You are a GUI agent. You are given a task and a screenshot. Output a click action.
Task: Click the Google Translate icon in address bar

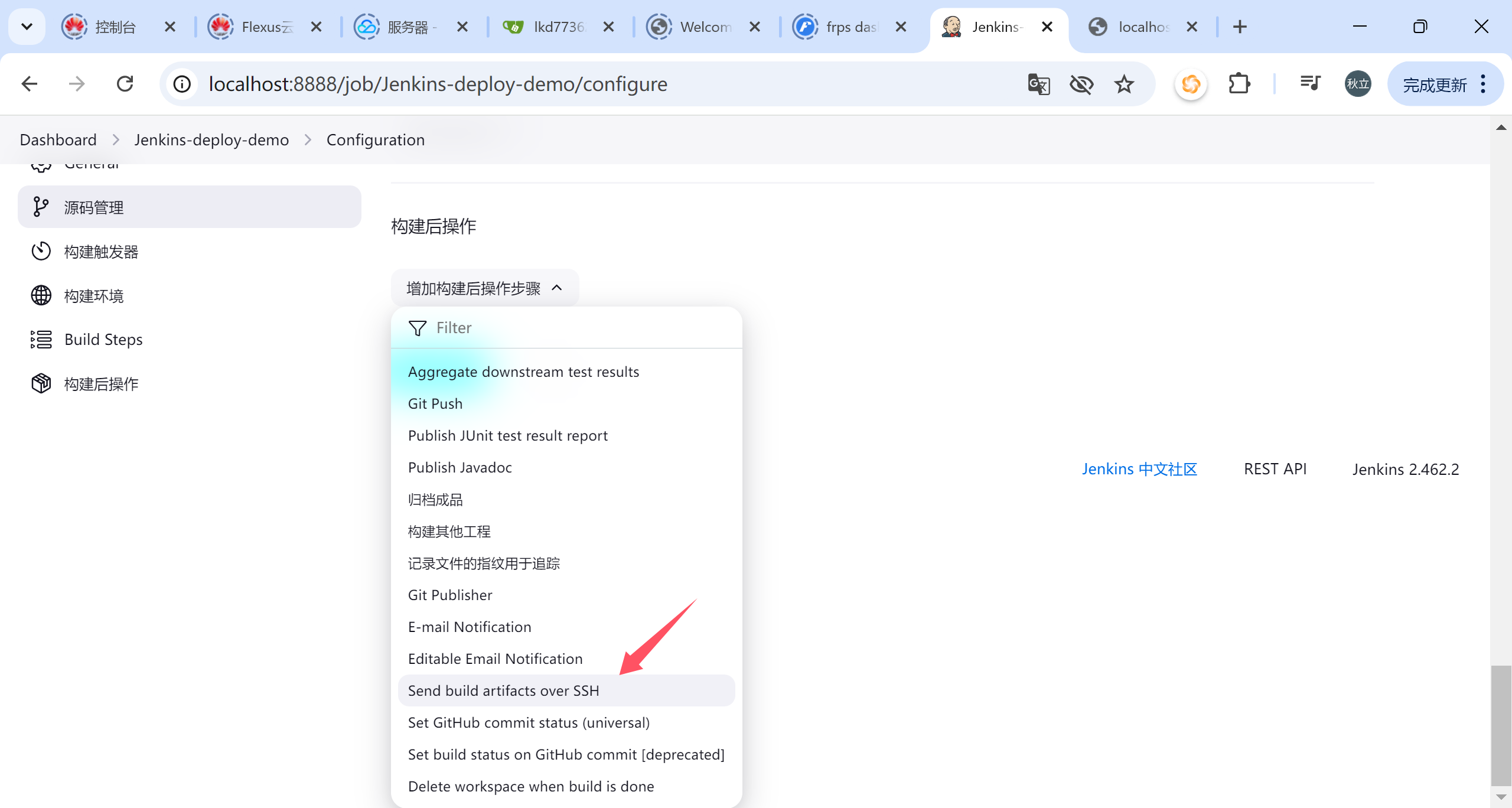(1038, 84)
